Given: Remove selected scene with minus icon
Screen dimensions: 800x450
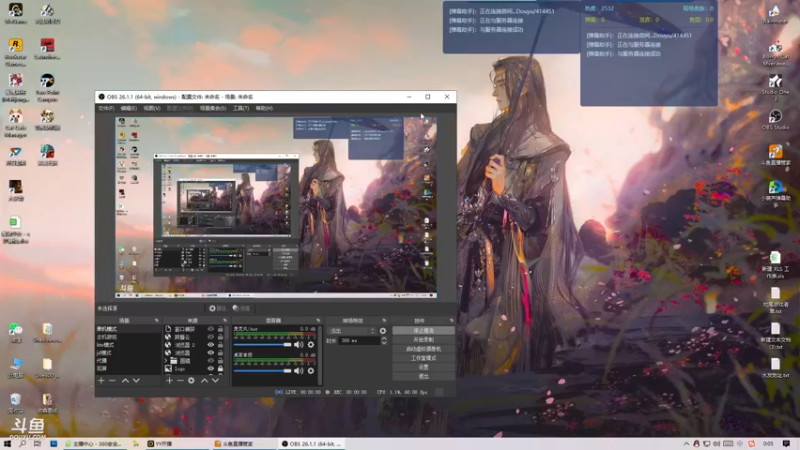Looking at the screenshot, I should (112, 381).
